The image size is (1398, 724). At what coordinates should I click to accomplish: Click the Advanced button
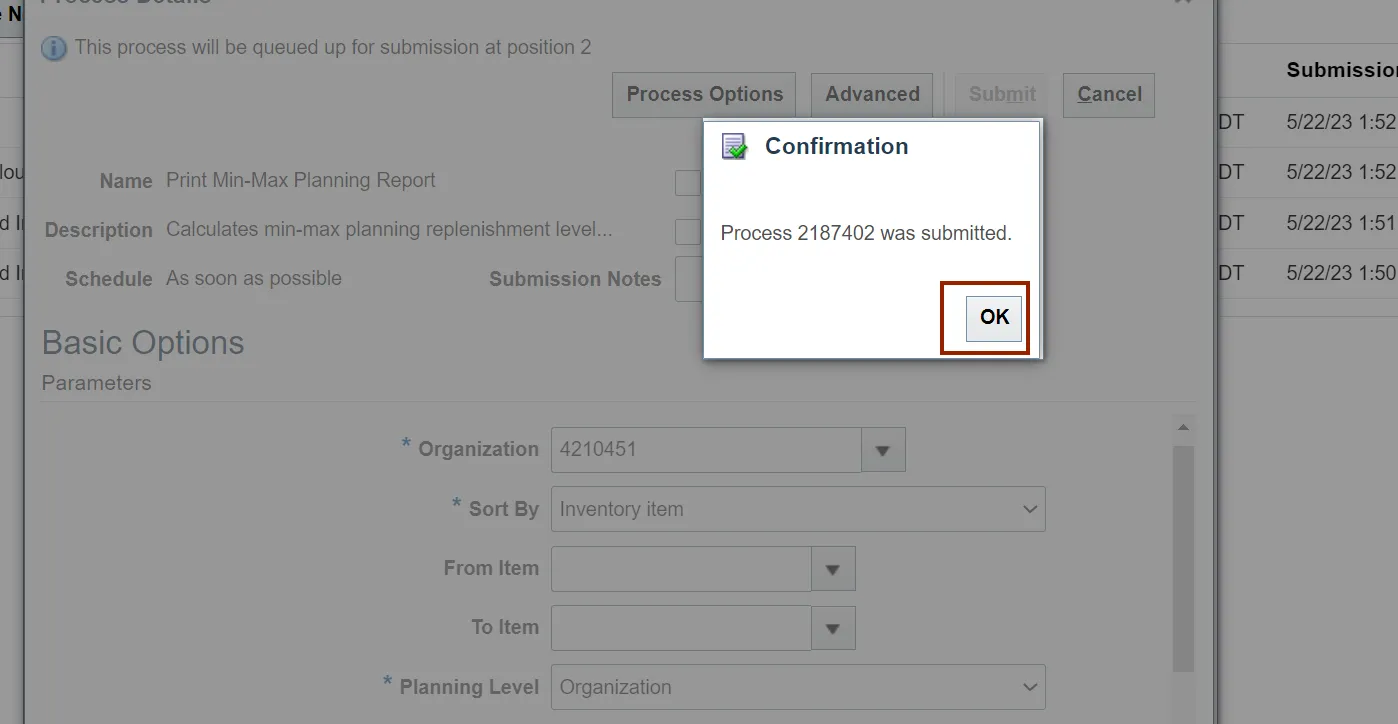[x=872, y=95]
